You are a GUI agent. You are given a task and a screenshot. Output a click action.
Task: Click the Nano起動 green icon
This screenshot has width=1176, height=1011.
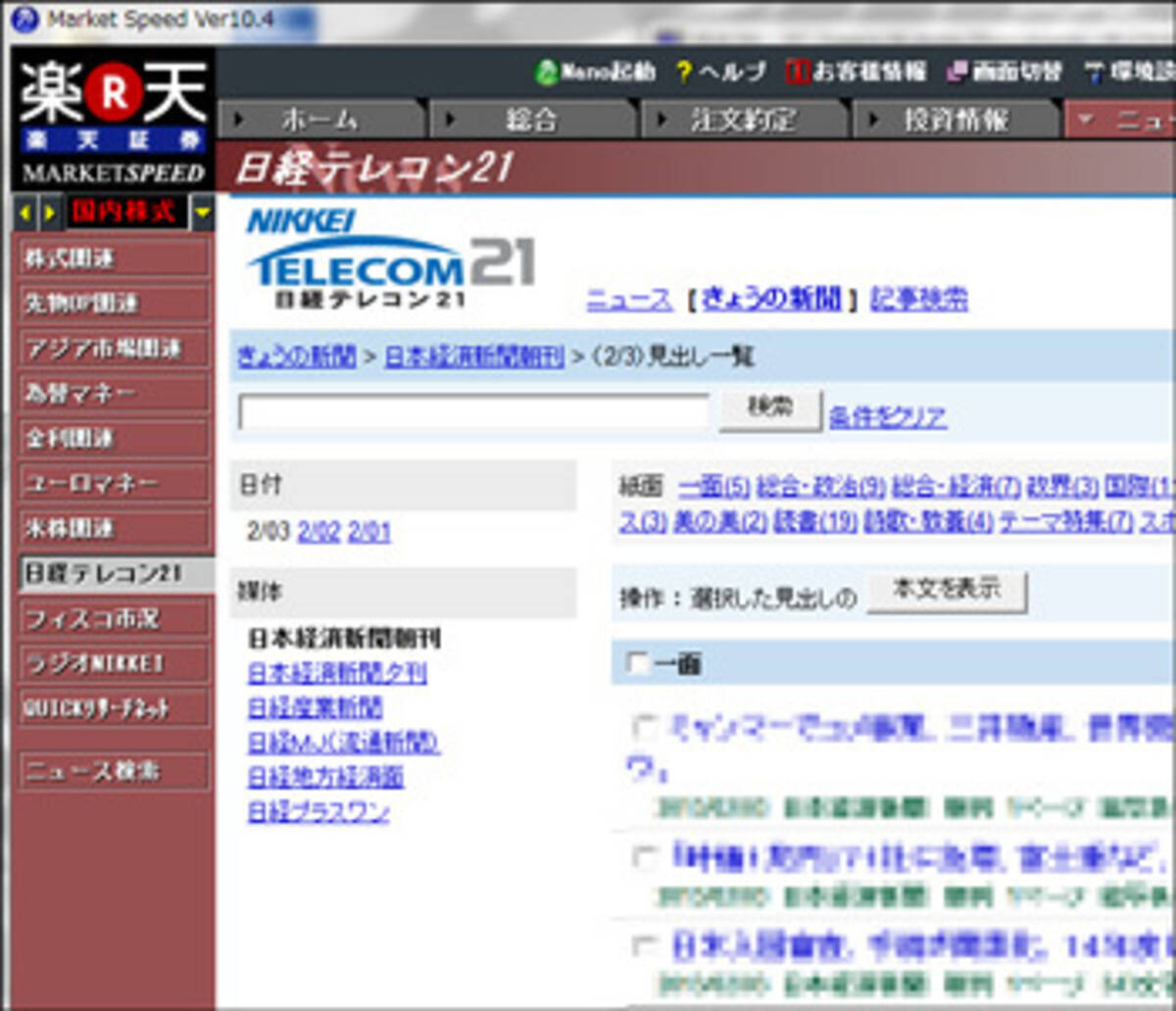546,72
